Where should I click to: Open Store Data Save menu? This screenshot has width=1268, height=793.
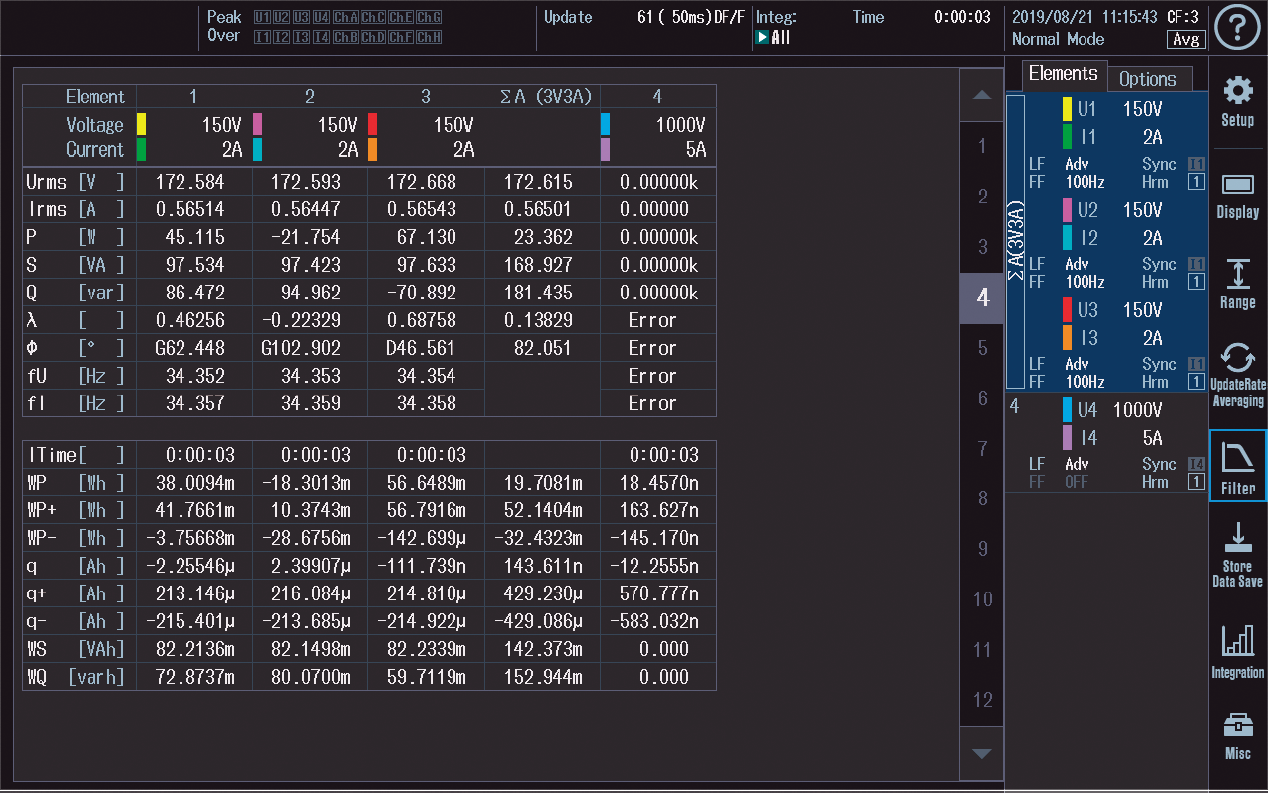(x=1238, y=554)
